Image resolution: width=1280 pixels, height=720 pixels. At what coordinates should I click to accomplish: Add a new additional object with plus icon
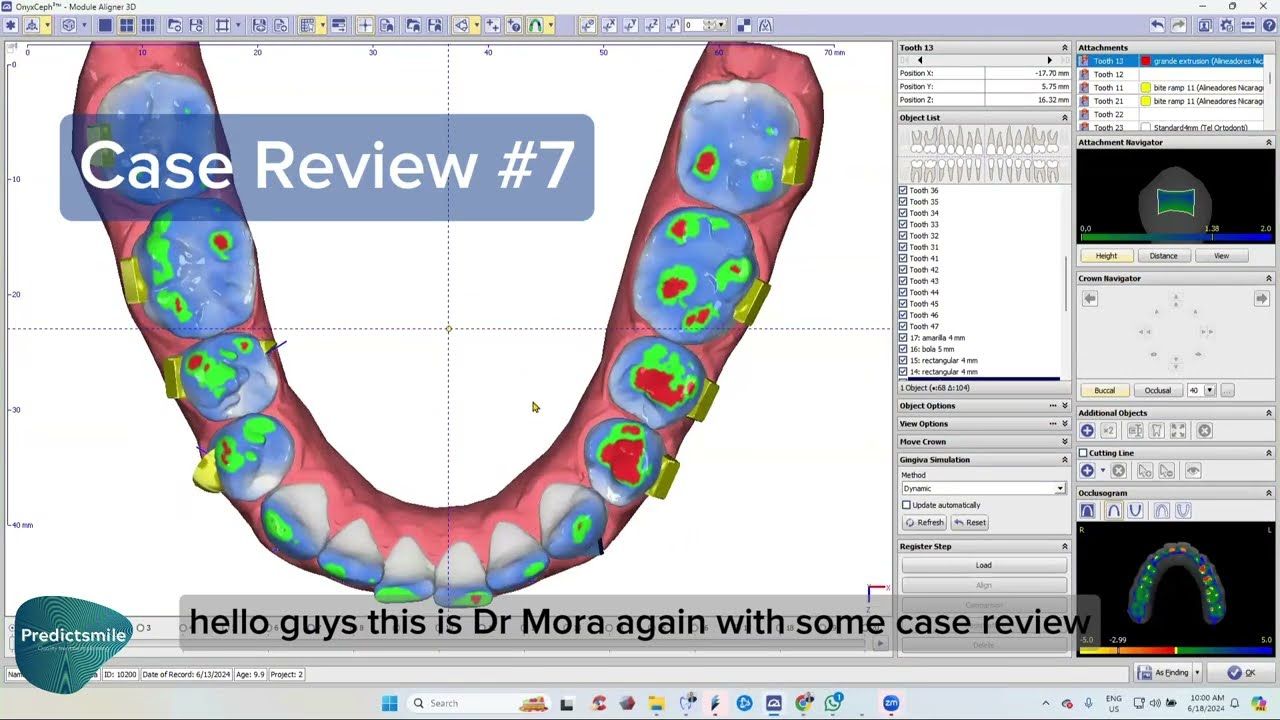click(x=1087, y=431)
